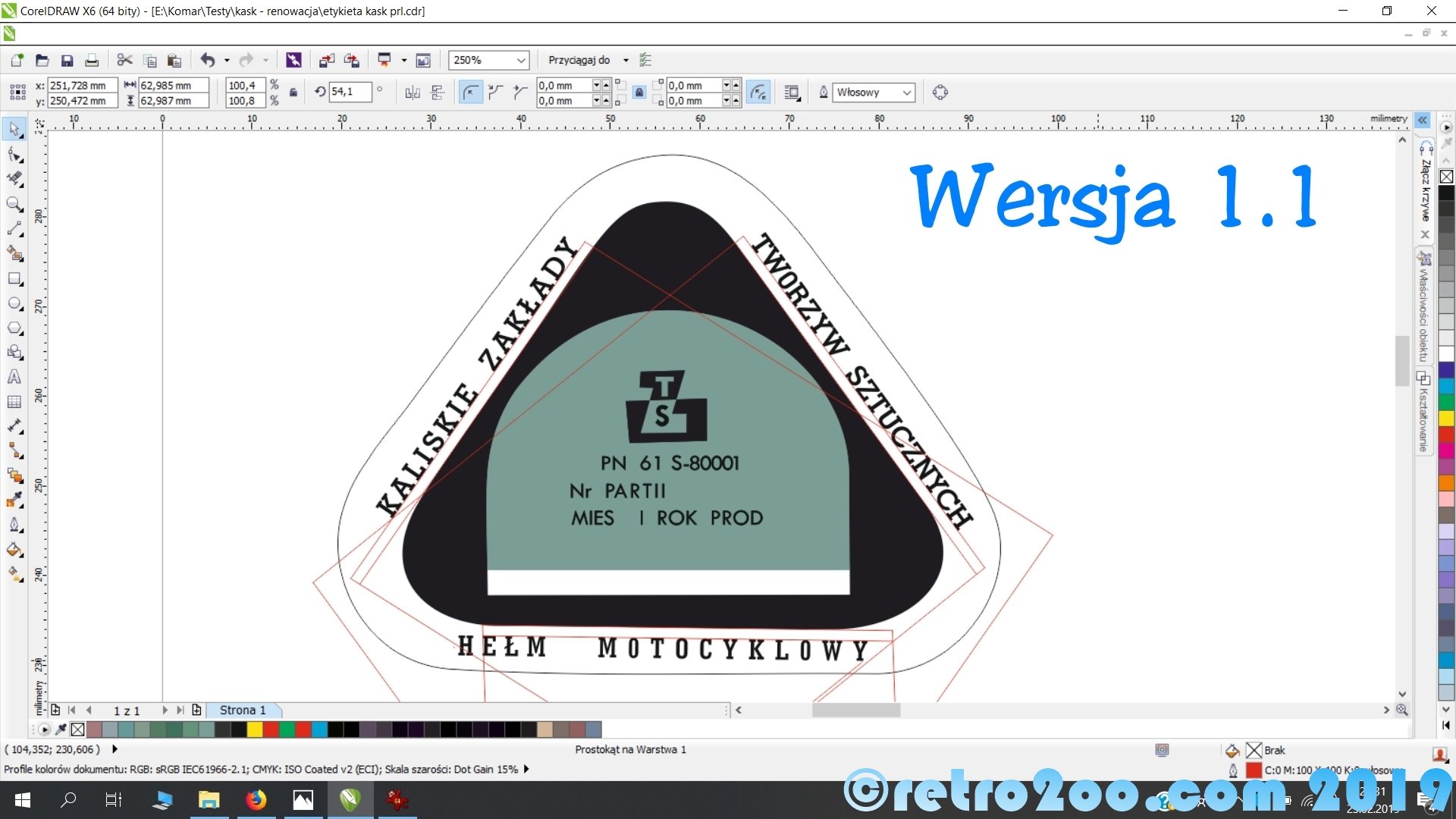Open the Włosowy outline width dropdown
The width and height of the screenshot is (1456, 819).
click(906, 93)
